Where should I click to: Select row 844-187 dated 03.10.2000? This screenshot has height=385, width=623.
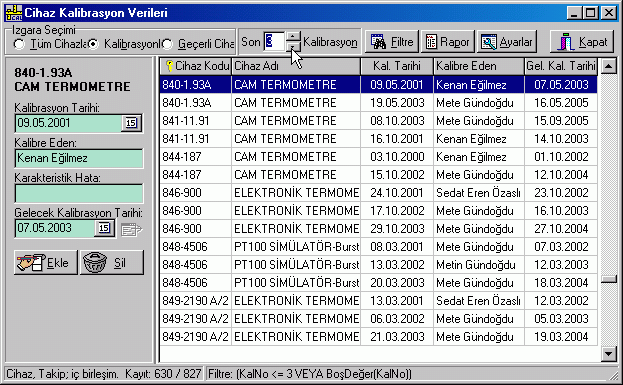click(x=378, y=157)
